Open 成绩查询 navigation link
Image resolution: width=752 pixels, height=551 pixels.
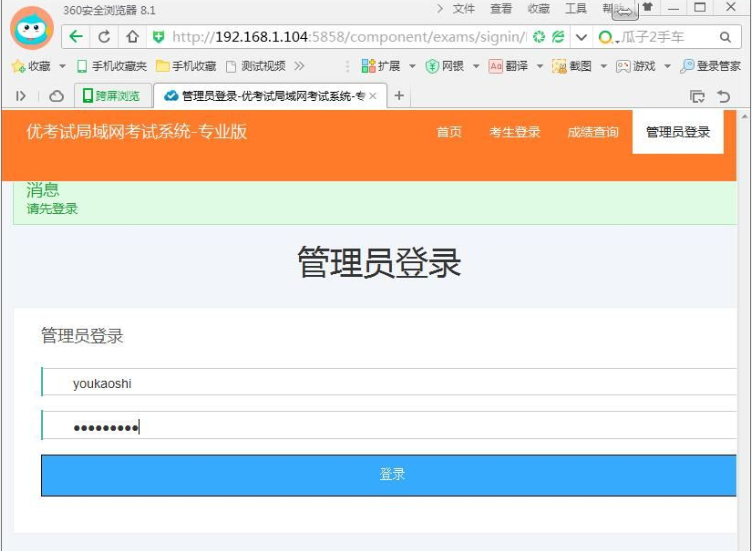coord(593,132)
